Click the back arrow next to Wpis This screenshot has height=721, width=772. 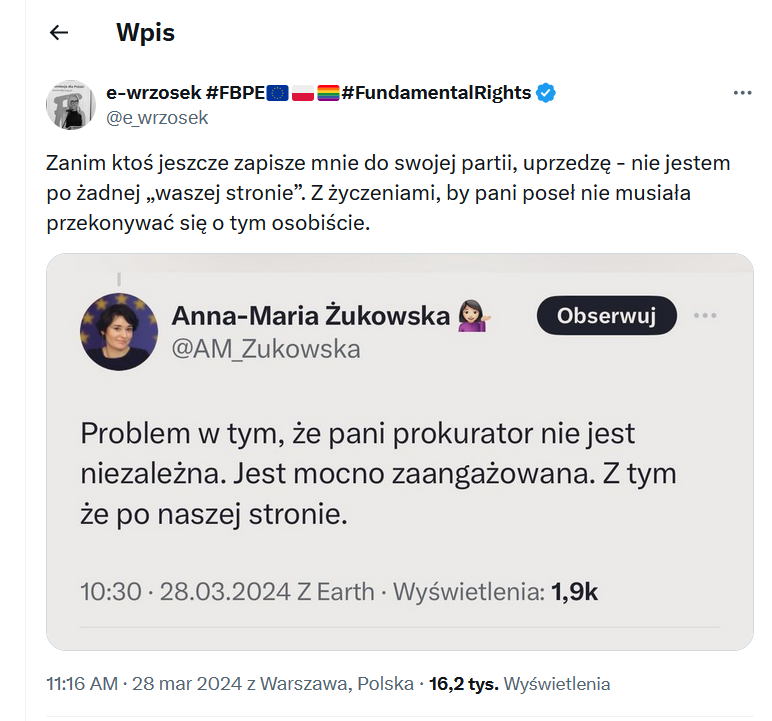pyautogui.click(x=59, y=32)
